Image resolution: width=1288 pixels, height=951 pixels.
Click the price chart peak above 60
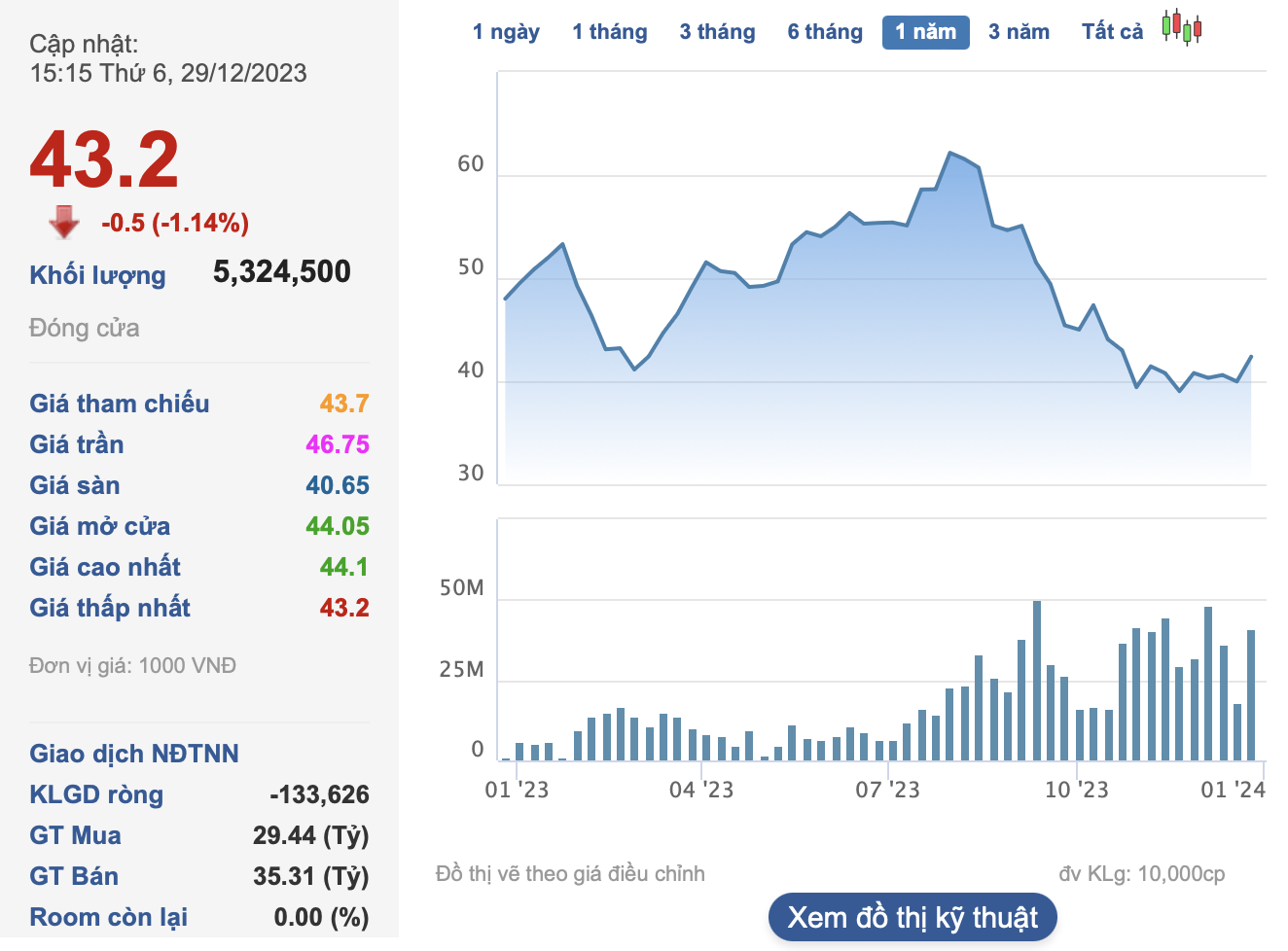pyautogui.click(x=950, y=153)
